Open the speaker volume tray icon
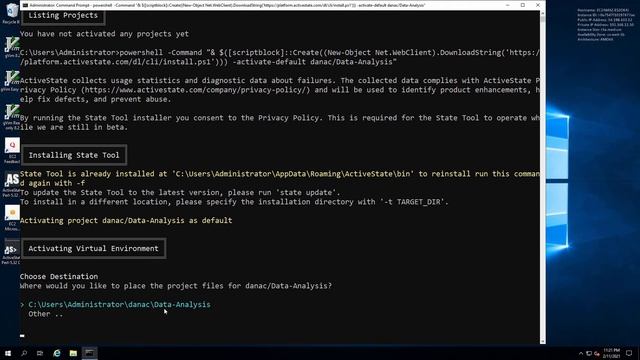 597,353
